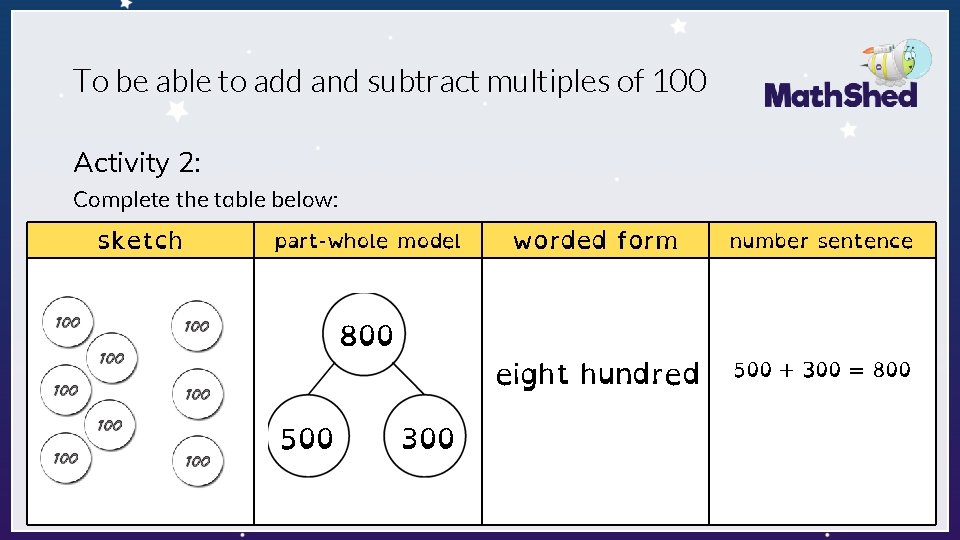The height and width of the screenshot is (540, 960).
Task: Select the 'worded form' column header
Action: 595,240
